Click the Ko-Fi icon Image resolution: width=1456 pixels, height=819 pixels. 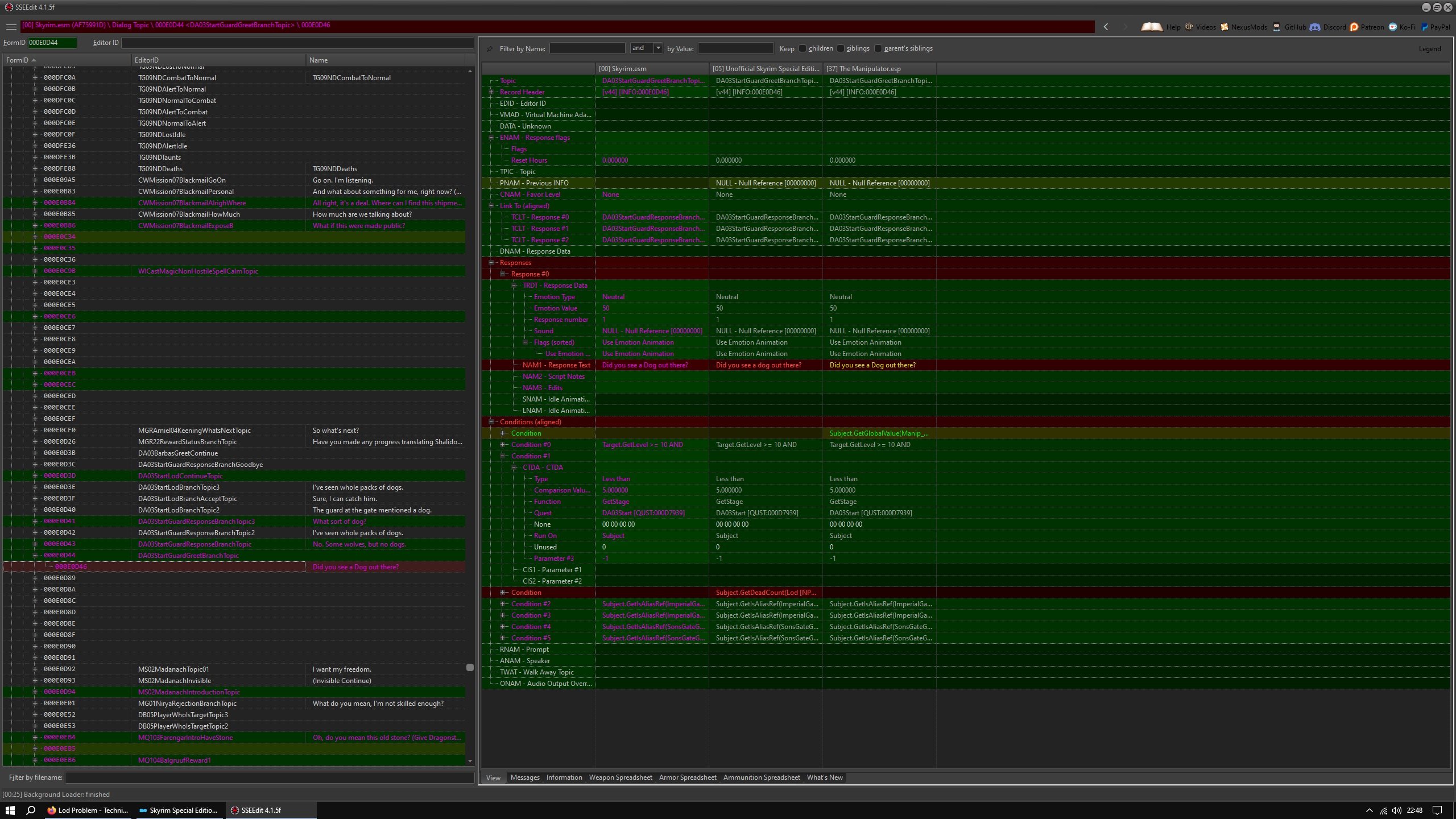[x=1393, y=27]
